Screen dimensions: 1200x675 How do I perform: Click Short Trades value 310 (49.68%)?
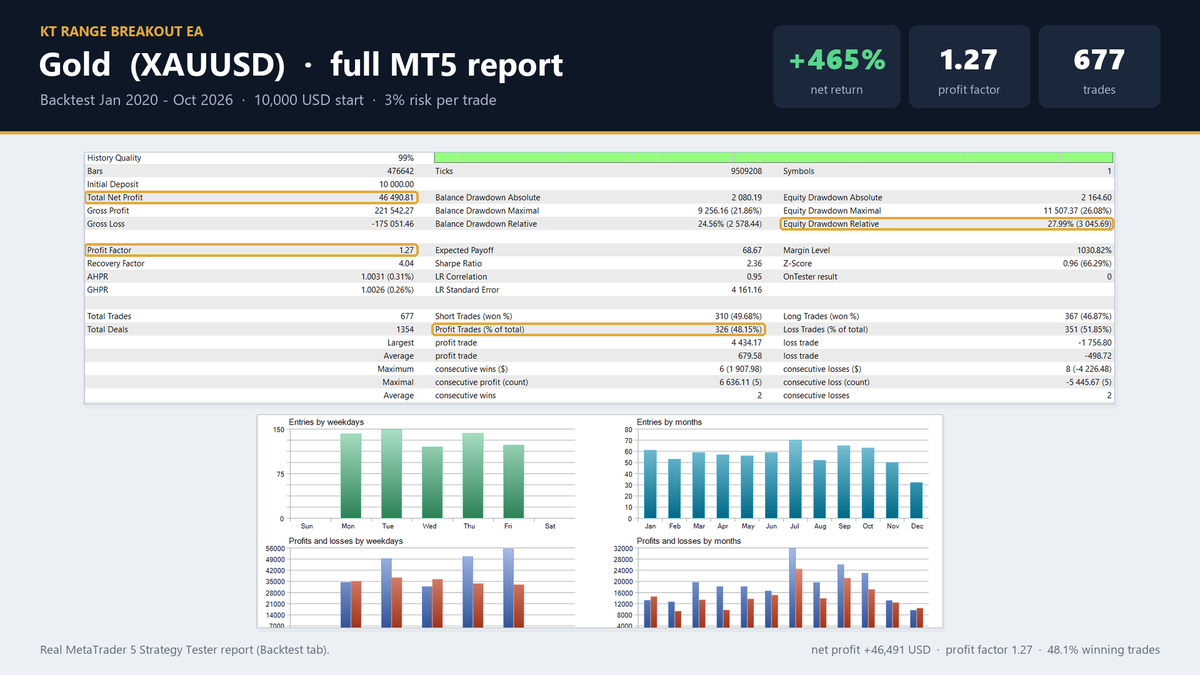click(x=739, y=316)
